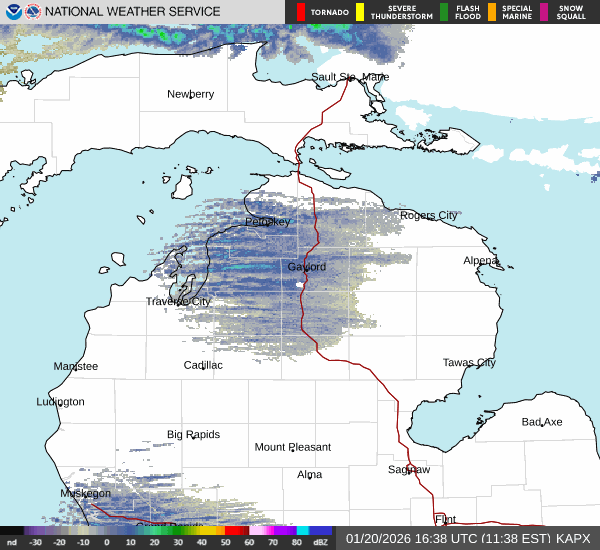The image size is (600, 550).
Task: Select Traverse City on the map
Action: [178, 301]
